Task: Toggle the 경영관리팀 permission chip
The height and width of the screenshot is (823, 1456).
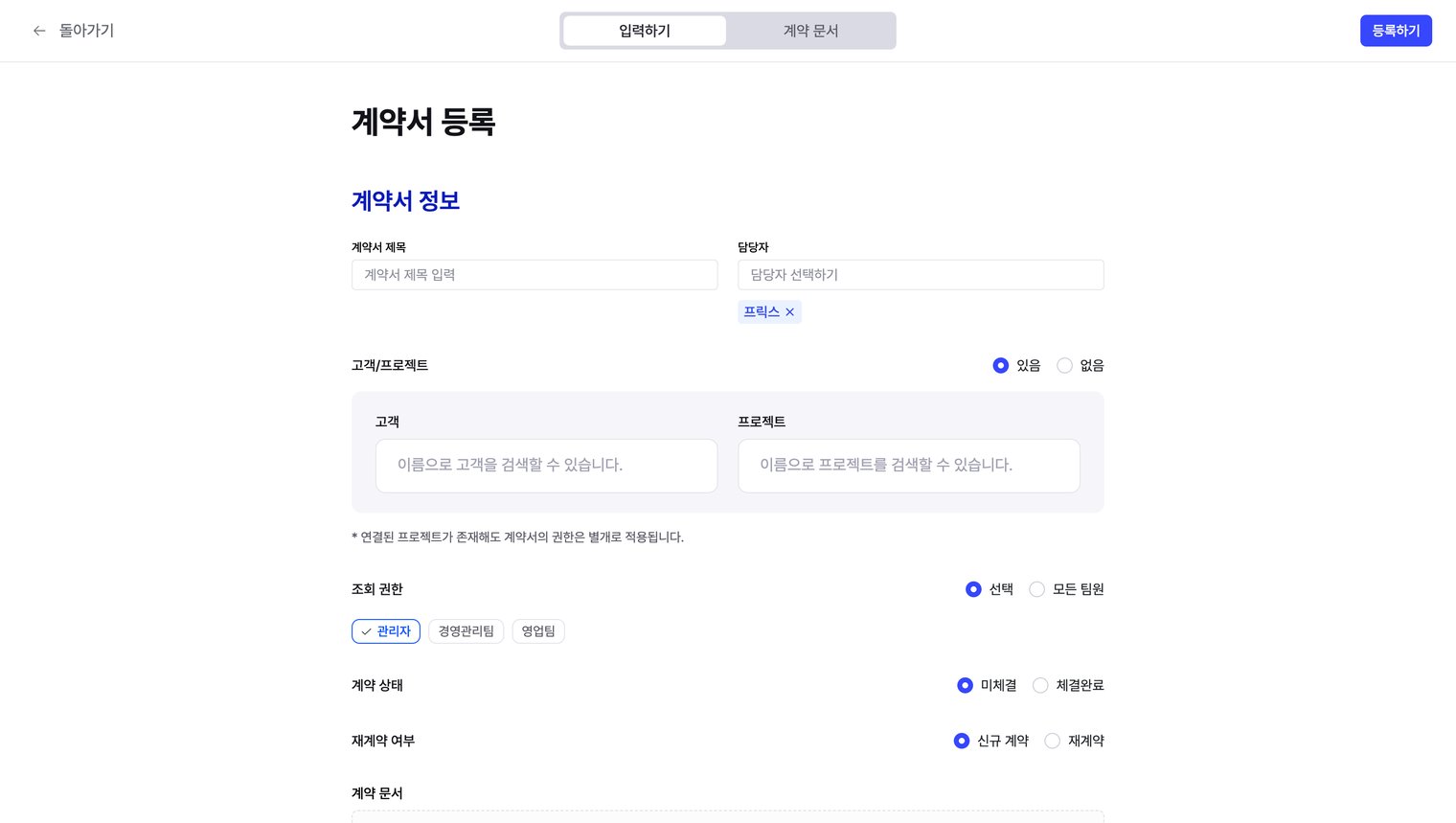Action: [466, 631]
